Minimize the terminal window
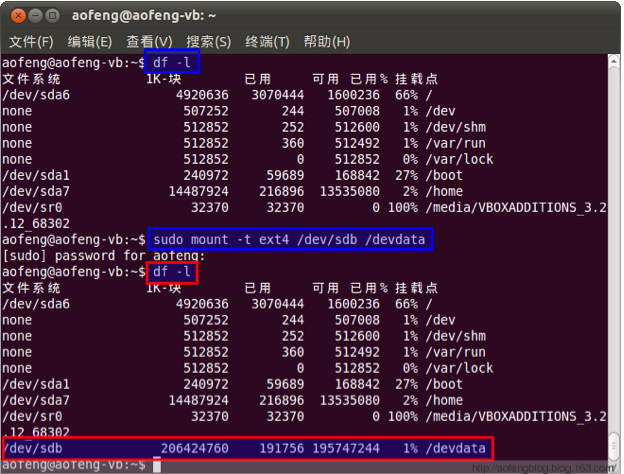 [35, 16]
